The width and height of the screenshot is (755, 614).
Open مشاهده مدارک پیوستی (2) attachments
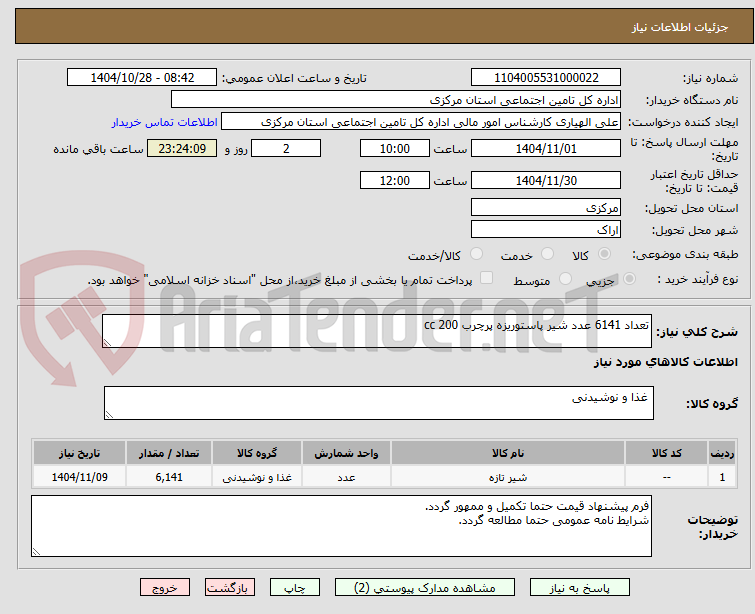(x=425, y=588)
